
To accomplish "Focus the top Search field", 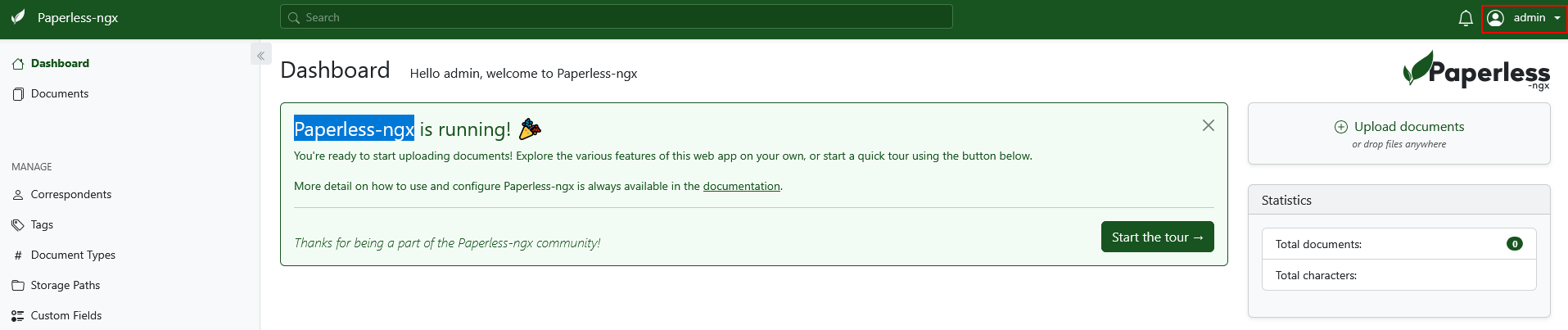I will coord(617,17).
